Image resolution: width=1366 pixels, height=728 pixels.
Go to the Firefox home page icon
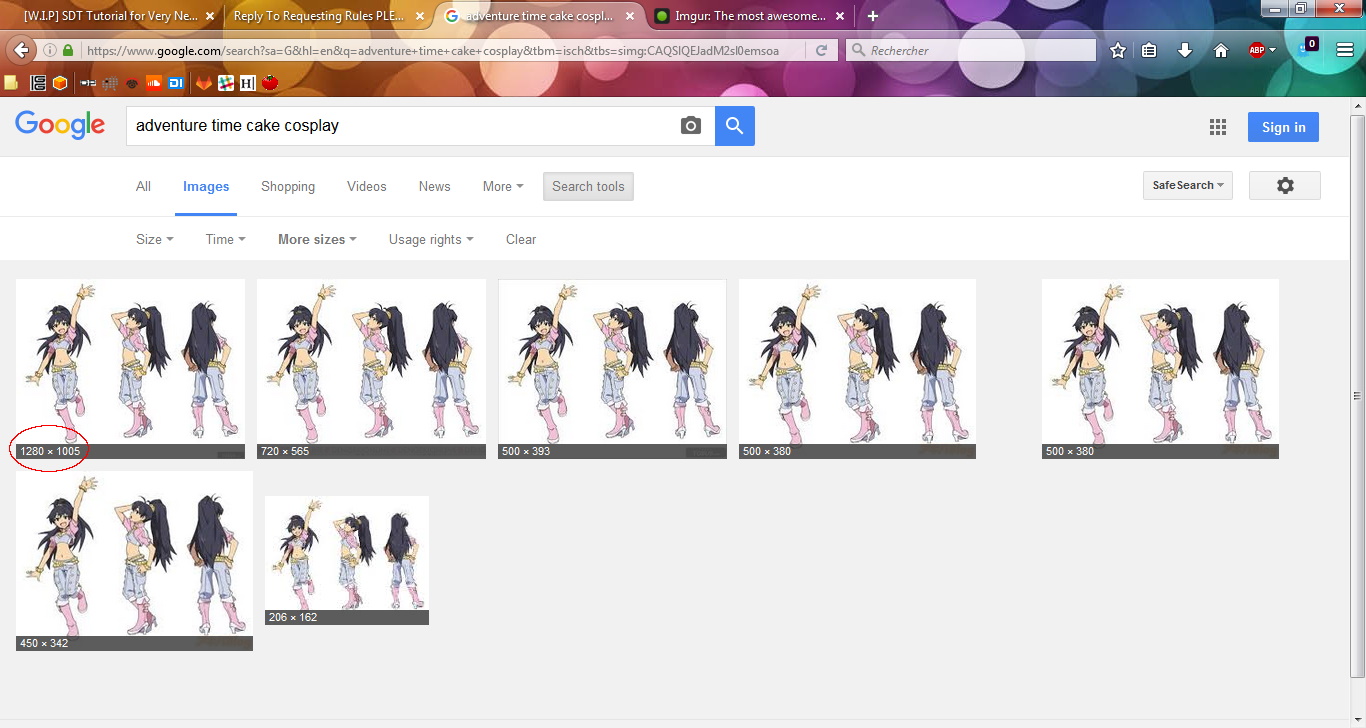pos(1220,50)
